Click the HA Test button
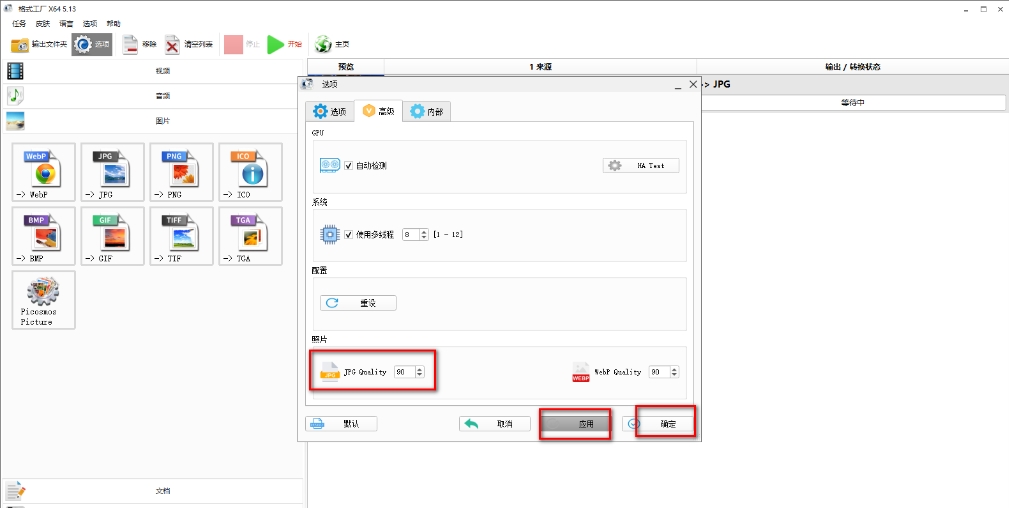The width and height of the screenshot is (1009, 508). (x=641, y=165)
